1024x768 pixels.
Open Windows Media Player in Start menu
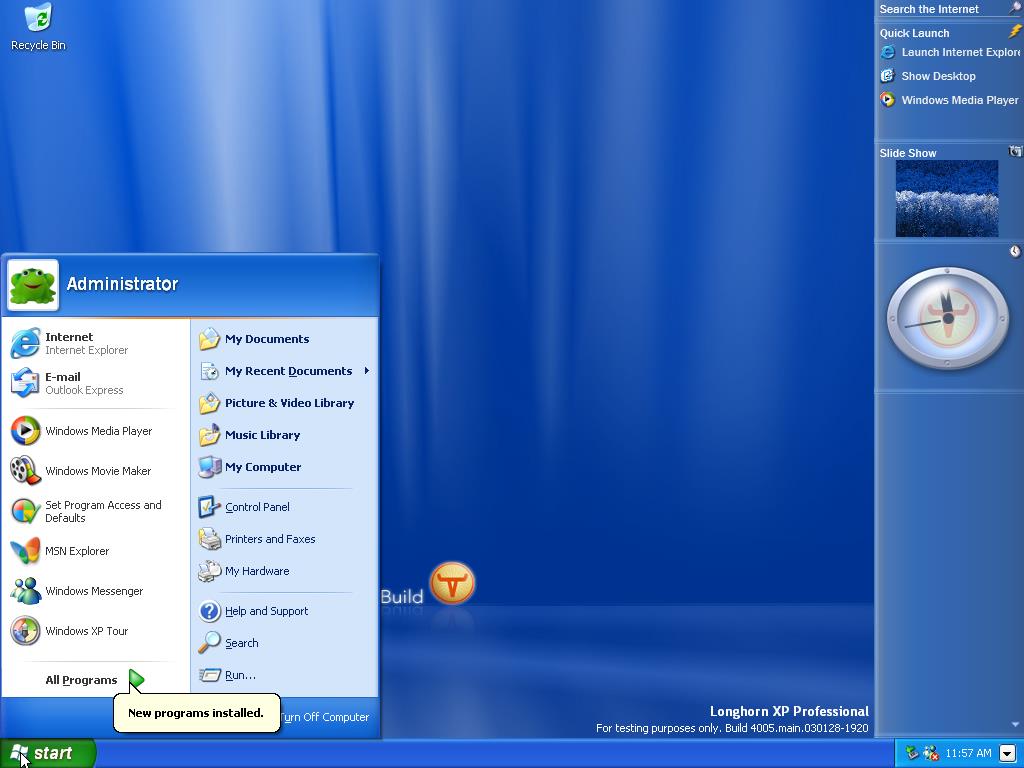coord(95,431)
